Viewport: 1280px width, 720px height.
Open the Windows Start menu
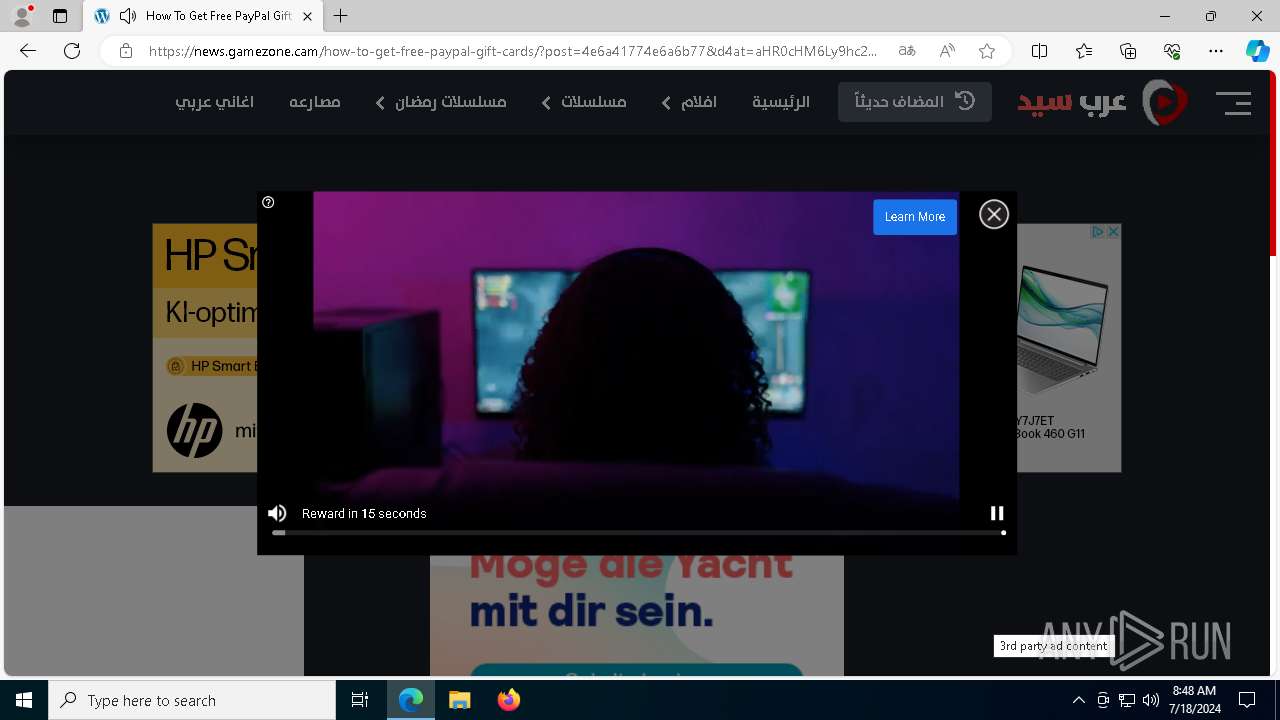point(24,700)
